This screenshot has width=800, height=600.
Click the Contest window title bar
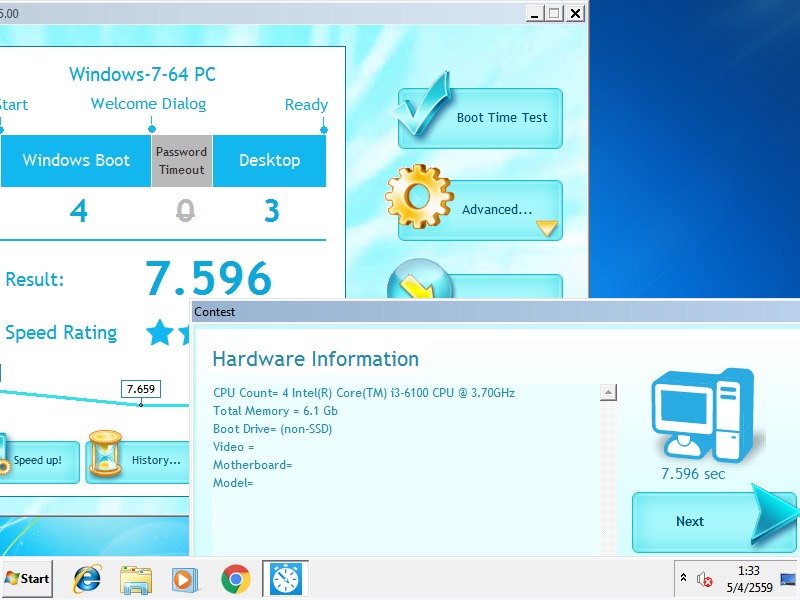click(496, 312)
